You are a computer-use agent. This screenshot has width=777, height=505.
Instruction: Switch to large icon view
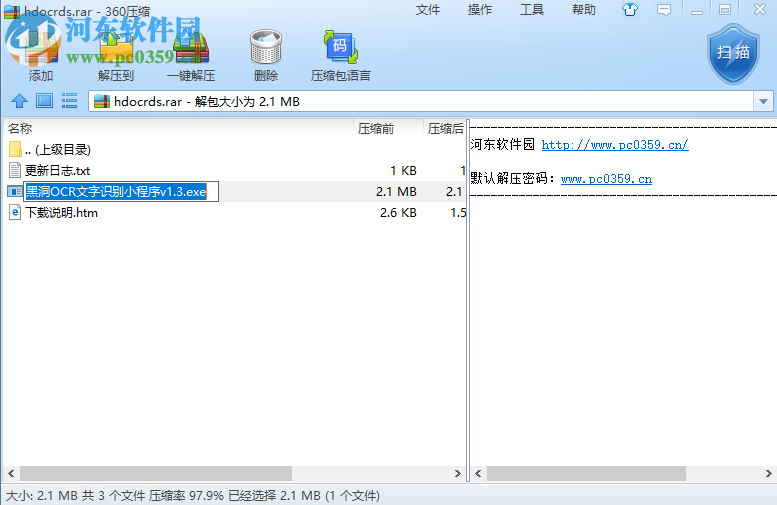(x=45, y=101)
